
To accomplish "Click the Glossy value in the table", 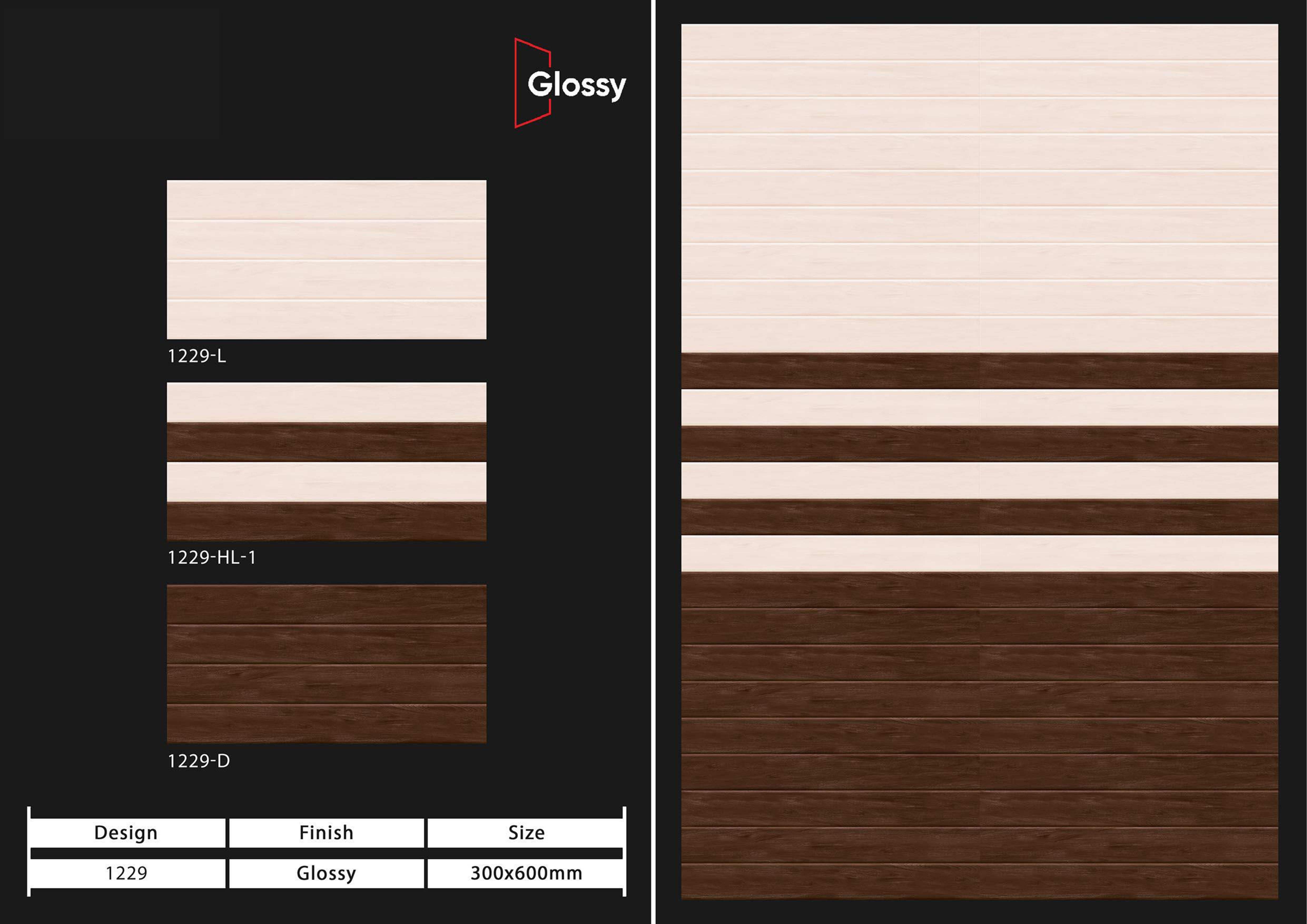I will click(326, 873).
